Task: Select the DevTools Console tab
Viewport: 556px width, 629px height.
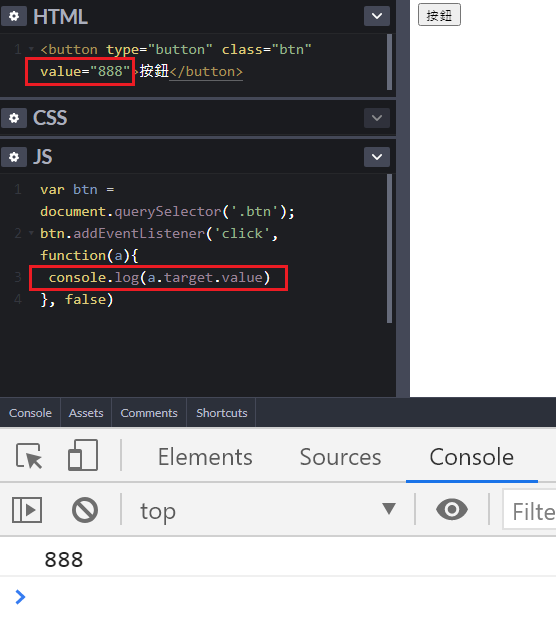Action: [471, 457]
